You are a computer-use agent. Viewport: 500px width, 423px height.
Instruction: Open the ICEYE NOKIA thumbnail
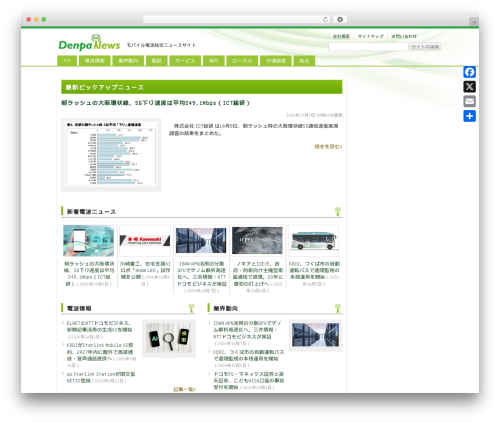tap(257, 240)
